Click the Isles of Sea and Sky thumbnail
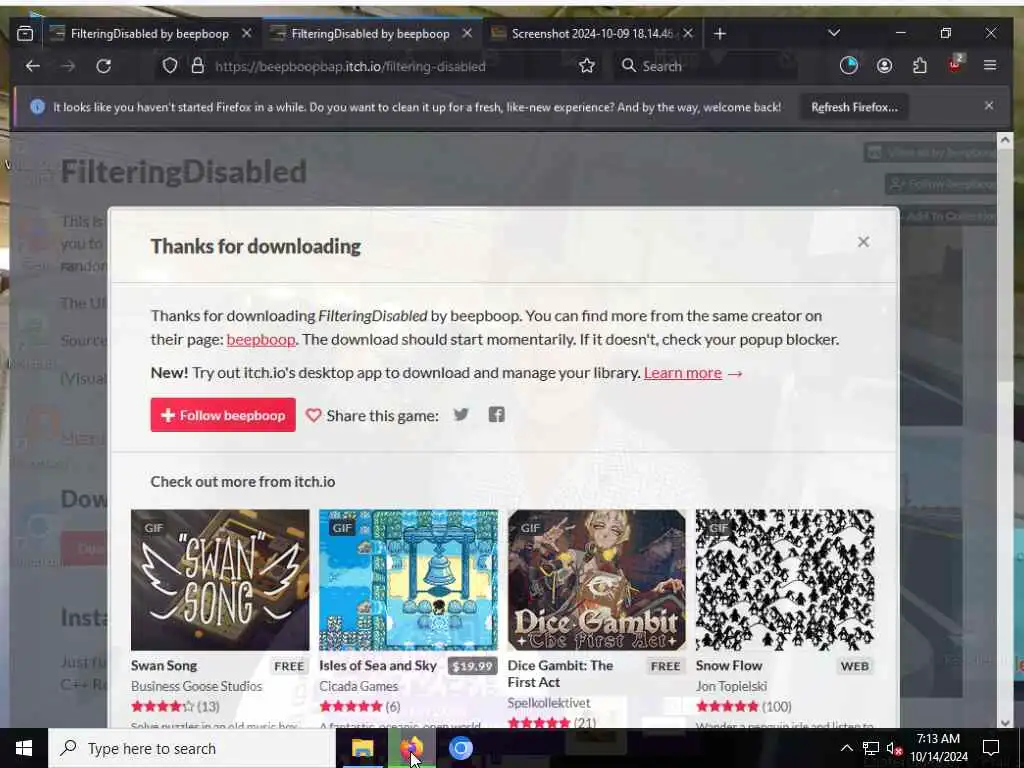The image size is (1024, 768). pyautogui.click(x=408, y=580)
